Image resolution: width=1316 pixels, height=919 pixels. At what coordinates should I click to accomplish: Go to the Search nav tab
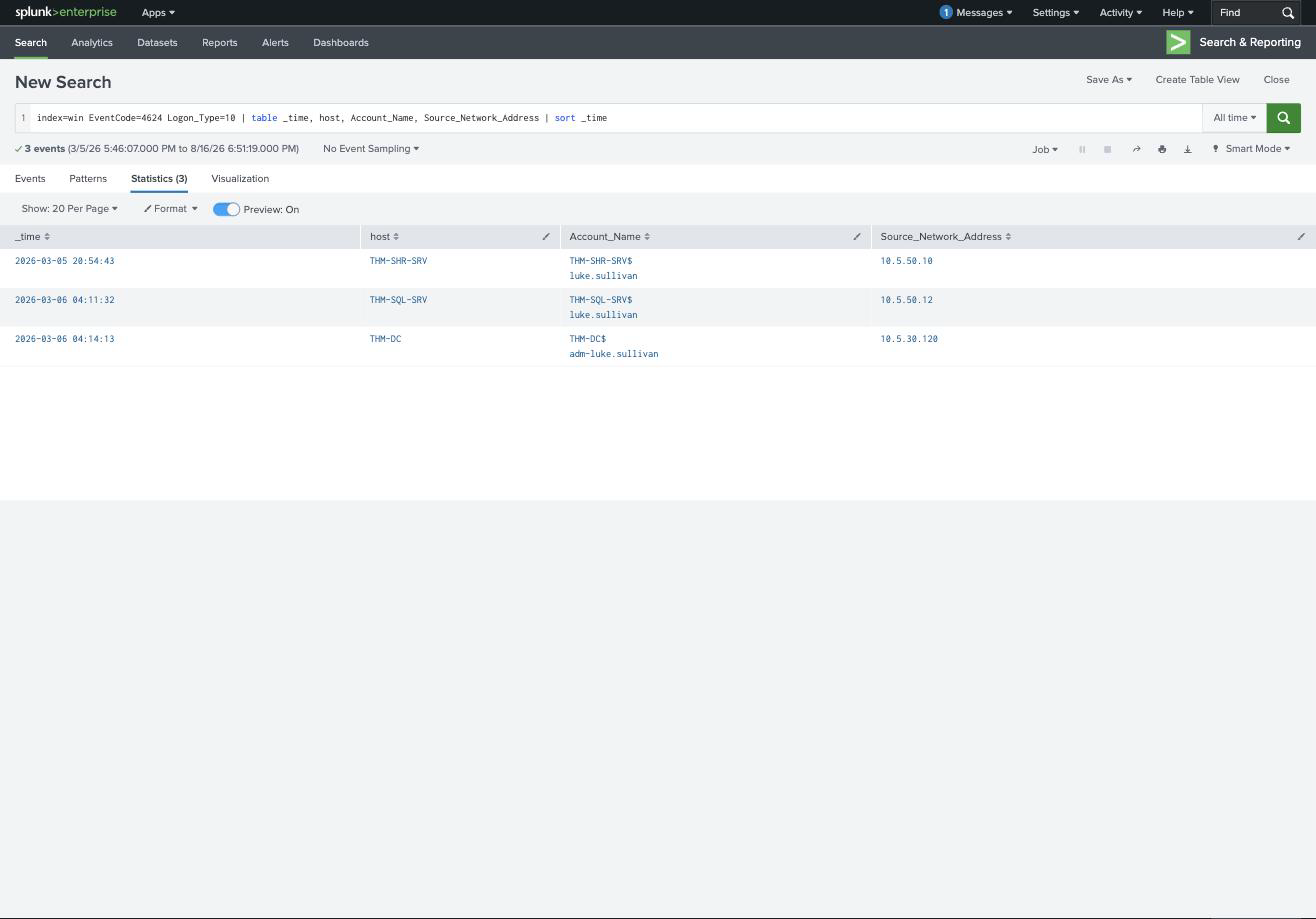pos(31,43)
